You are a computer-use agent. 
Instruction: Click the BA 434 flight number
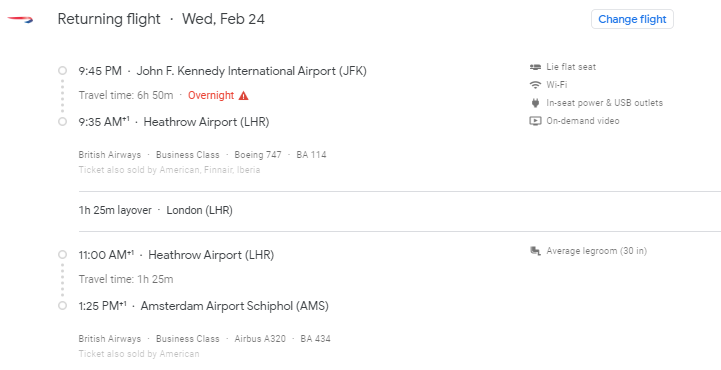[x=315, y=339]
